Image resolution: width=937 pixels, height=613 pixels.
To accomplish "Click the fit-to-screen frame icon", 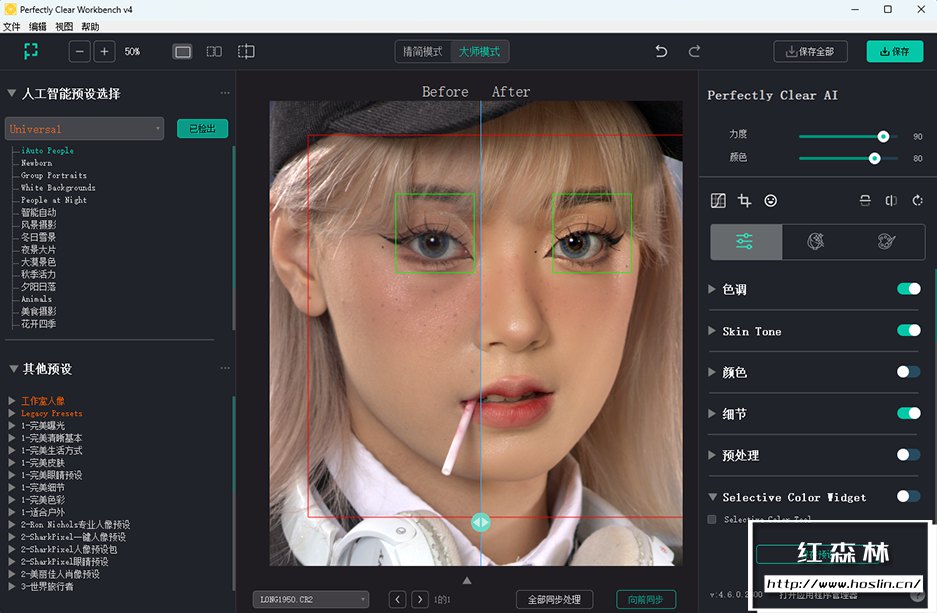I will click(x=30, y=51).
